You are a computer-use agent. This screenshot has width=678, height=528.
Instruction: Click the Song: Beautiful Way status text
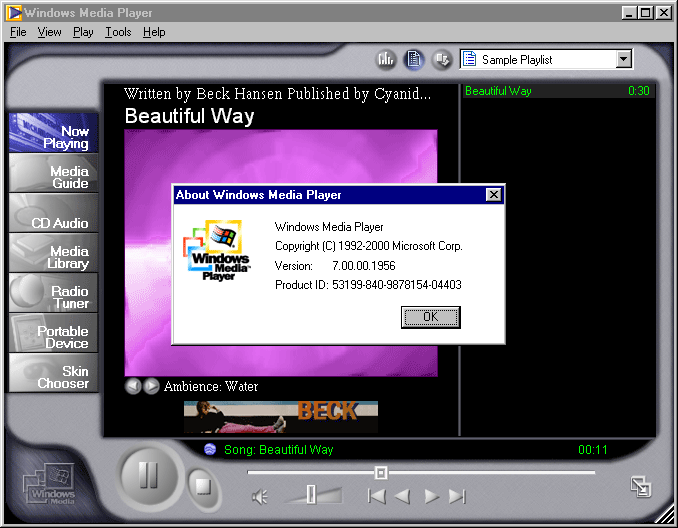pyautogui.click(x=278, y=450)
